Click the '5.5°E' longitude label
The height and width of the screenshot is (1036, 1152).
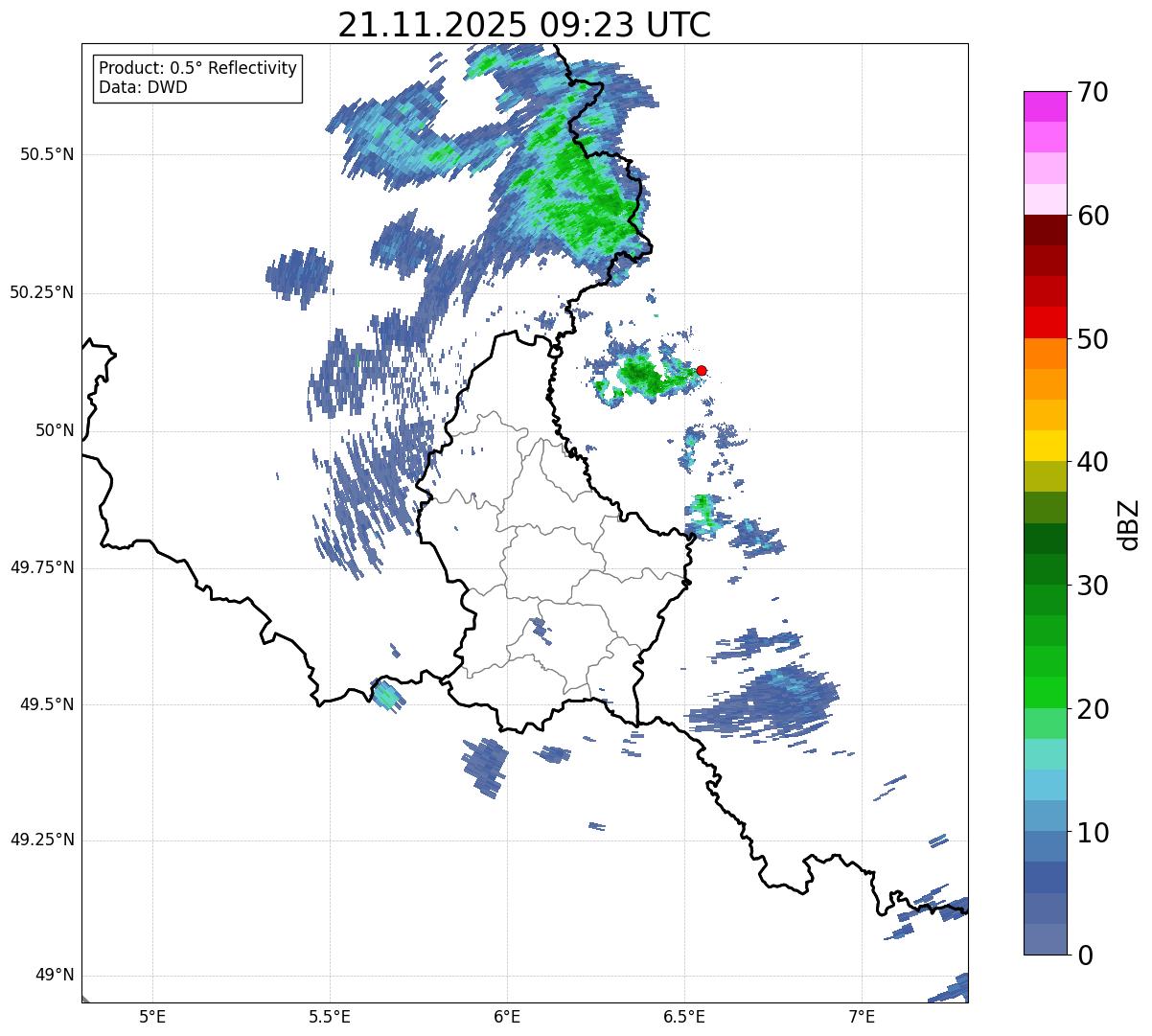[330, 1016]
